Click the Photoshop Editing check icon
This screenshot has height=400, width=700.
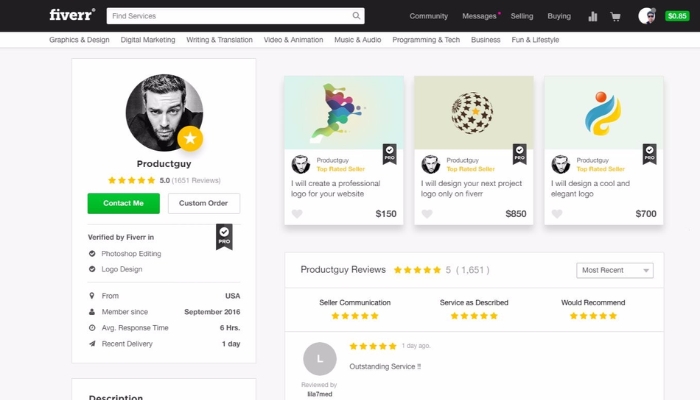coord(92,254)
